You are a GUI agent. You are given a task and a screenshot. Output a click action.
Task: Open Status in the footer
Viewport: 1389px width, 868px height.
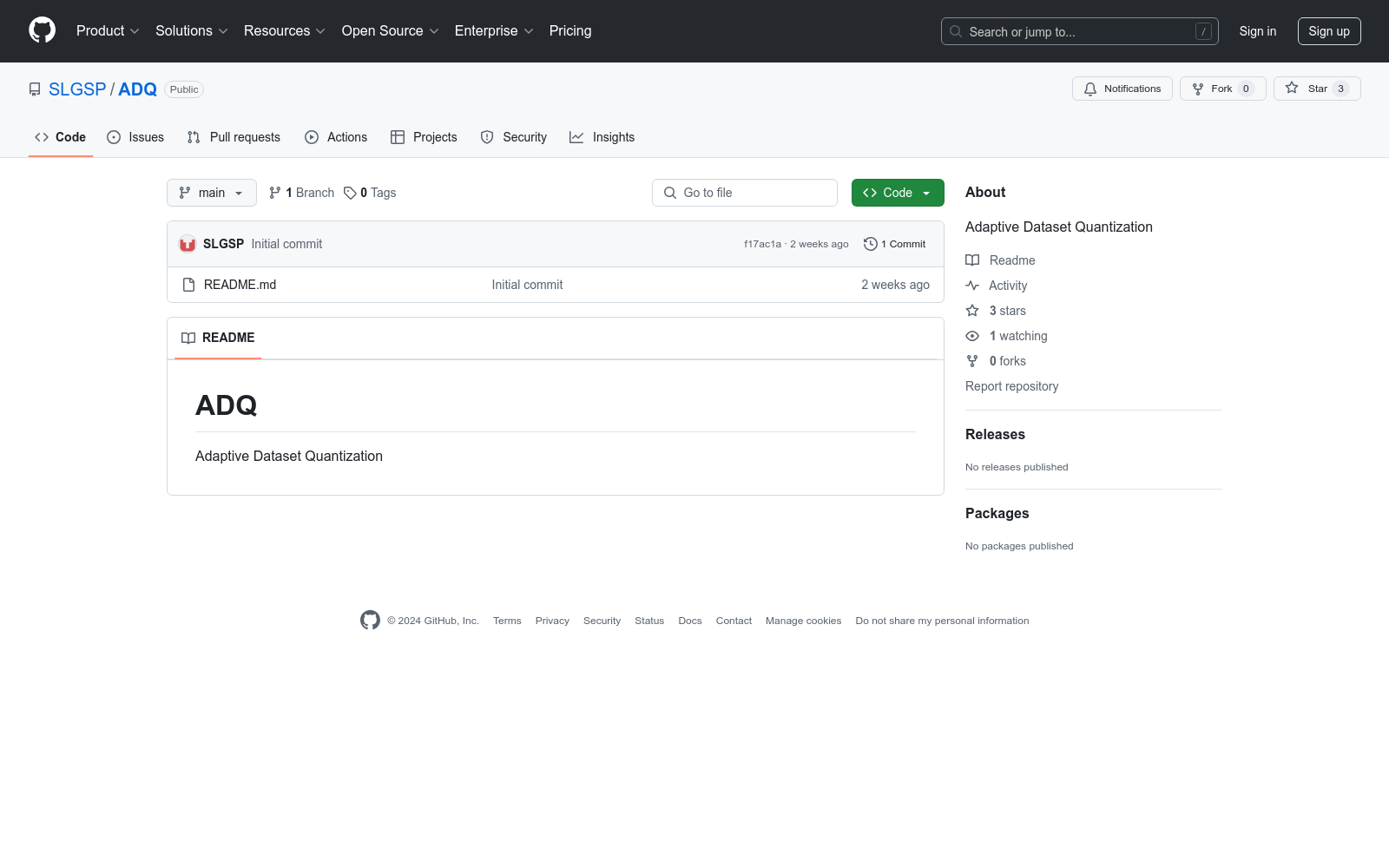click(x=649, y=621)
